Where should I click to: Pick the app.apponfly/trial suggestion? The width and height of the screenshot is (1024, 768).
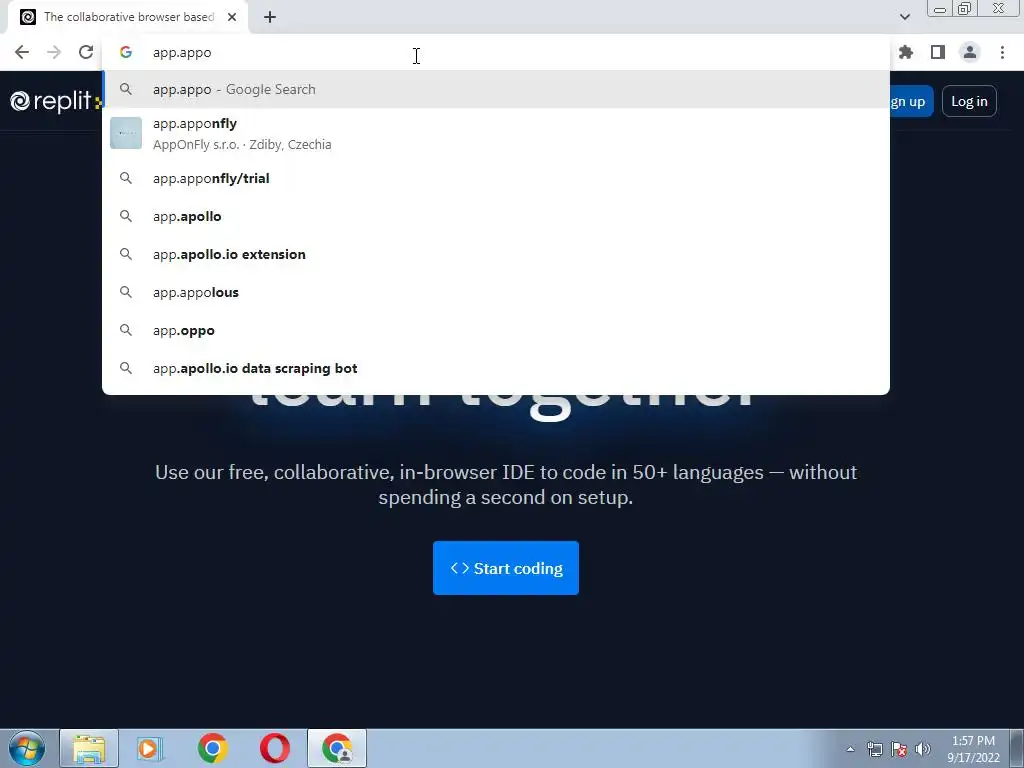[496, 178]
